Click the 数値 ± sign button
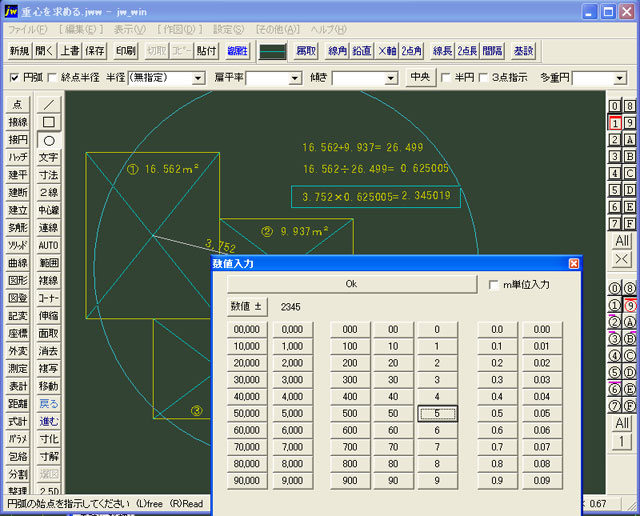 click(x=246, y=306)
